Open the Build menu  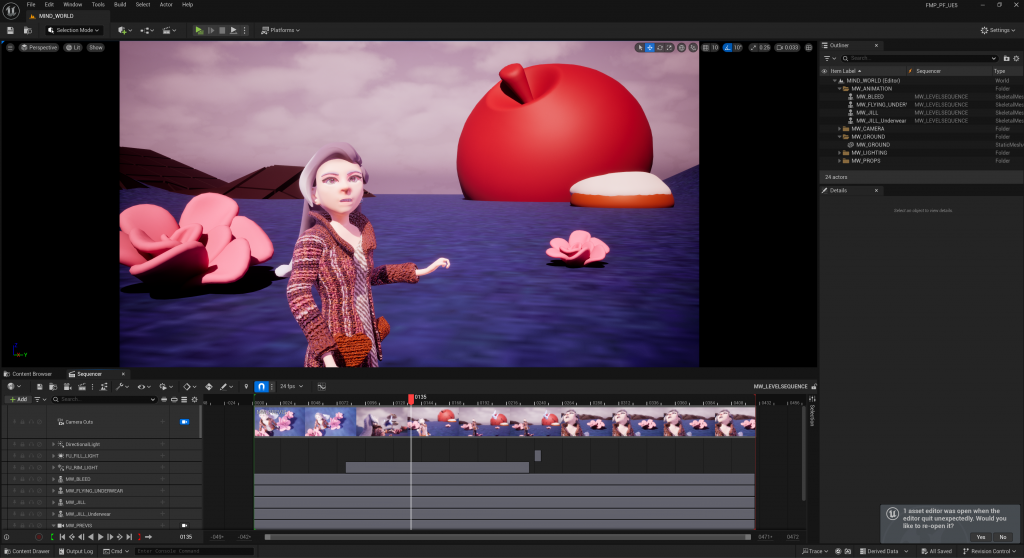coord(119,5)
